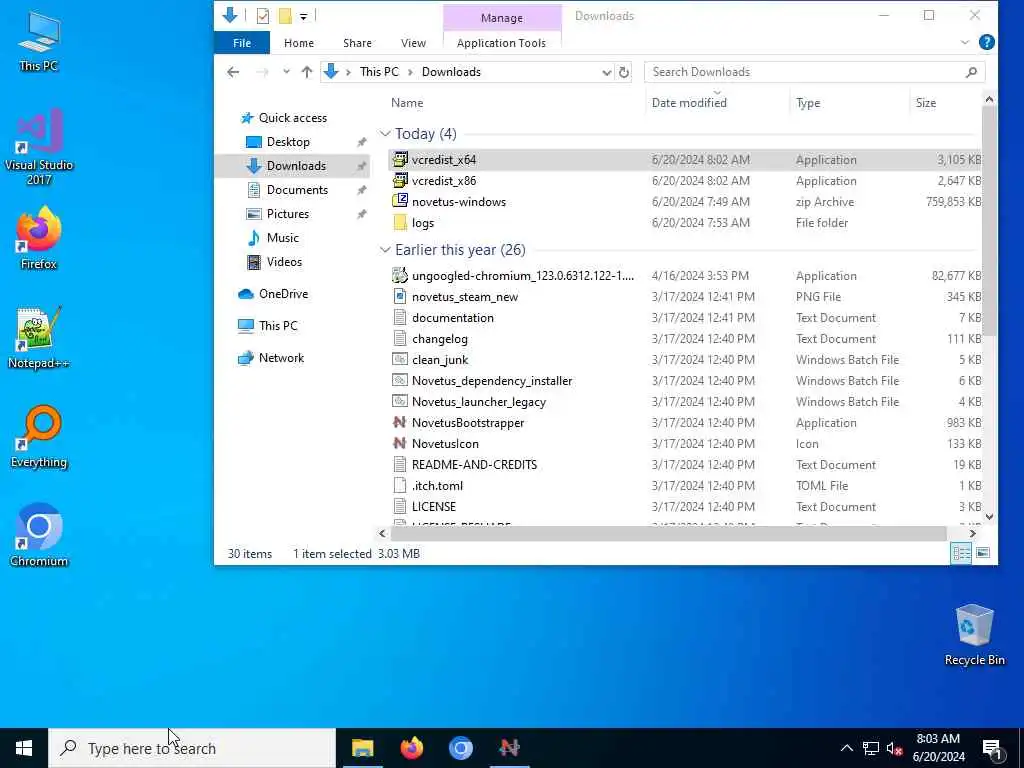
Task: Open Firefox desktop shortcut
Action: click(39, 238)
